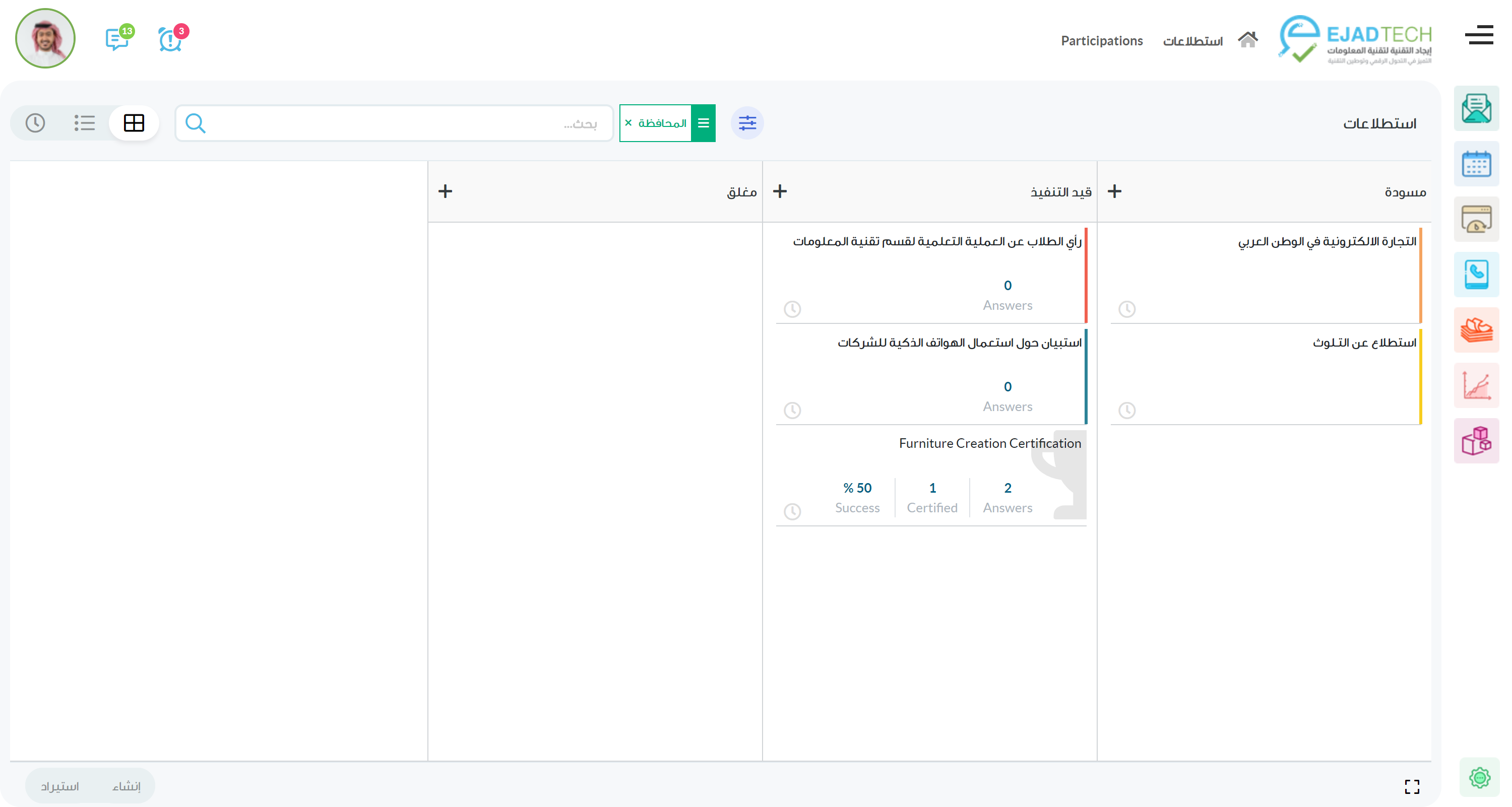This screenshot has height=807, width=1512.
Task: Click the إنشاء create button
Action: tap(126, 786)
